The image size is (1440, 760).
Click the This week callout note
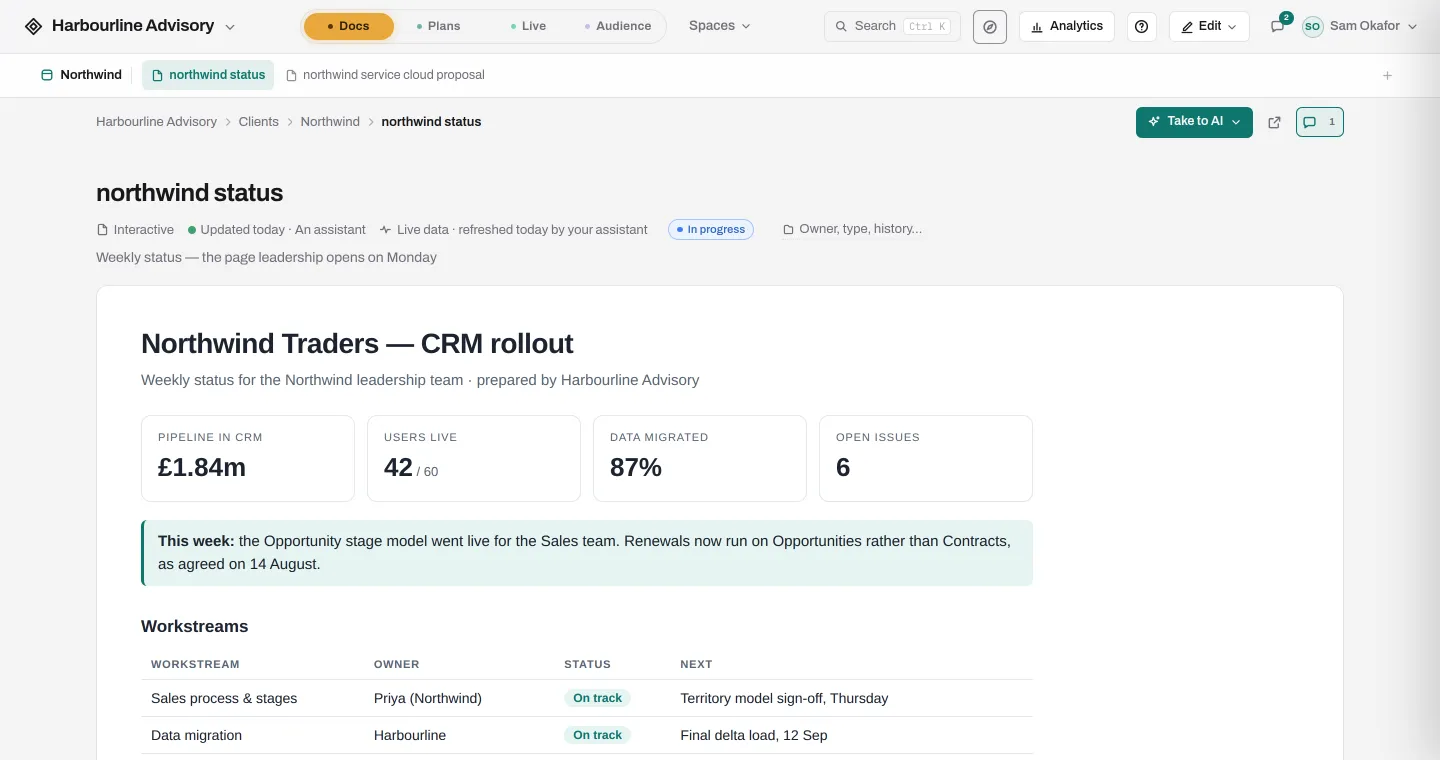coord(587,553)
